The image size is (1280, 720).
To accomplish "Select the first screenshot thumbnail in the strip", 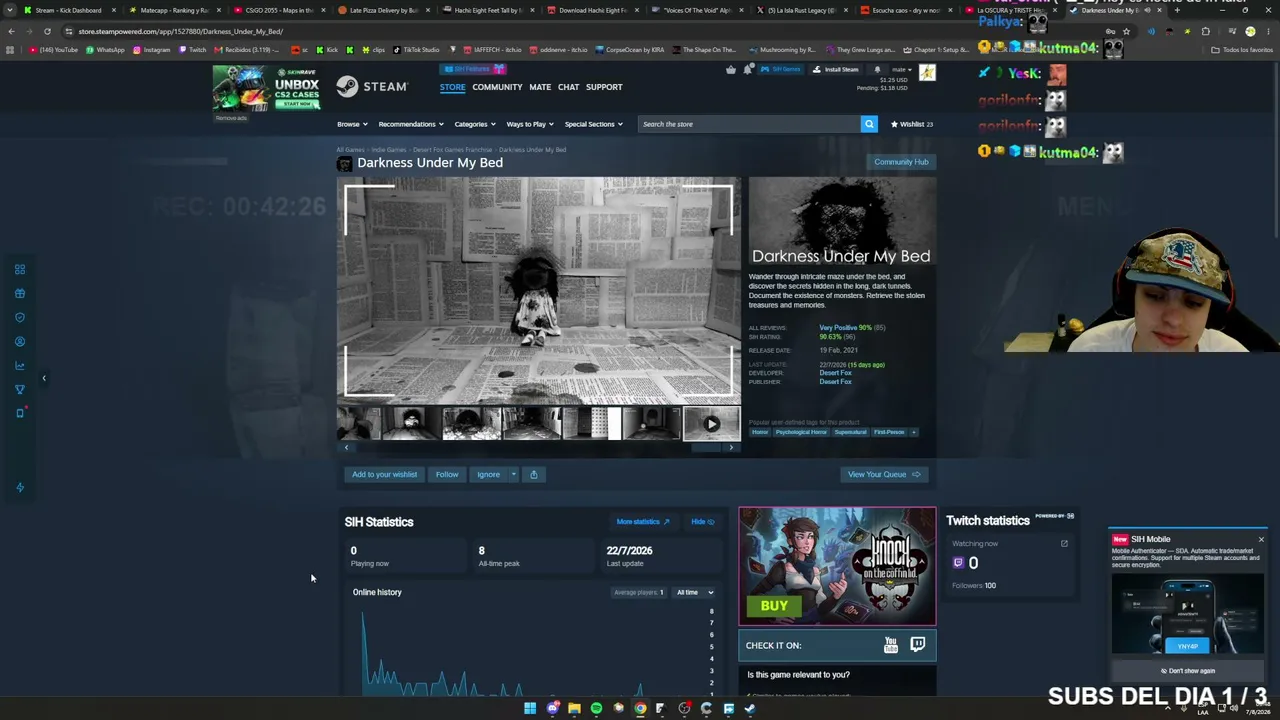I will [x=359, y=424].
